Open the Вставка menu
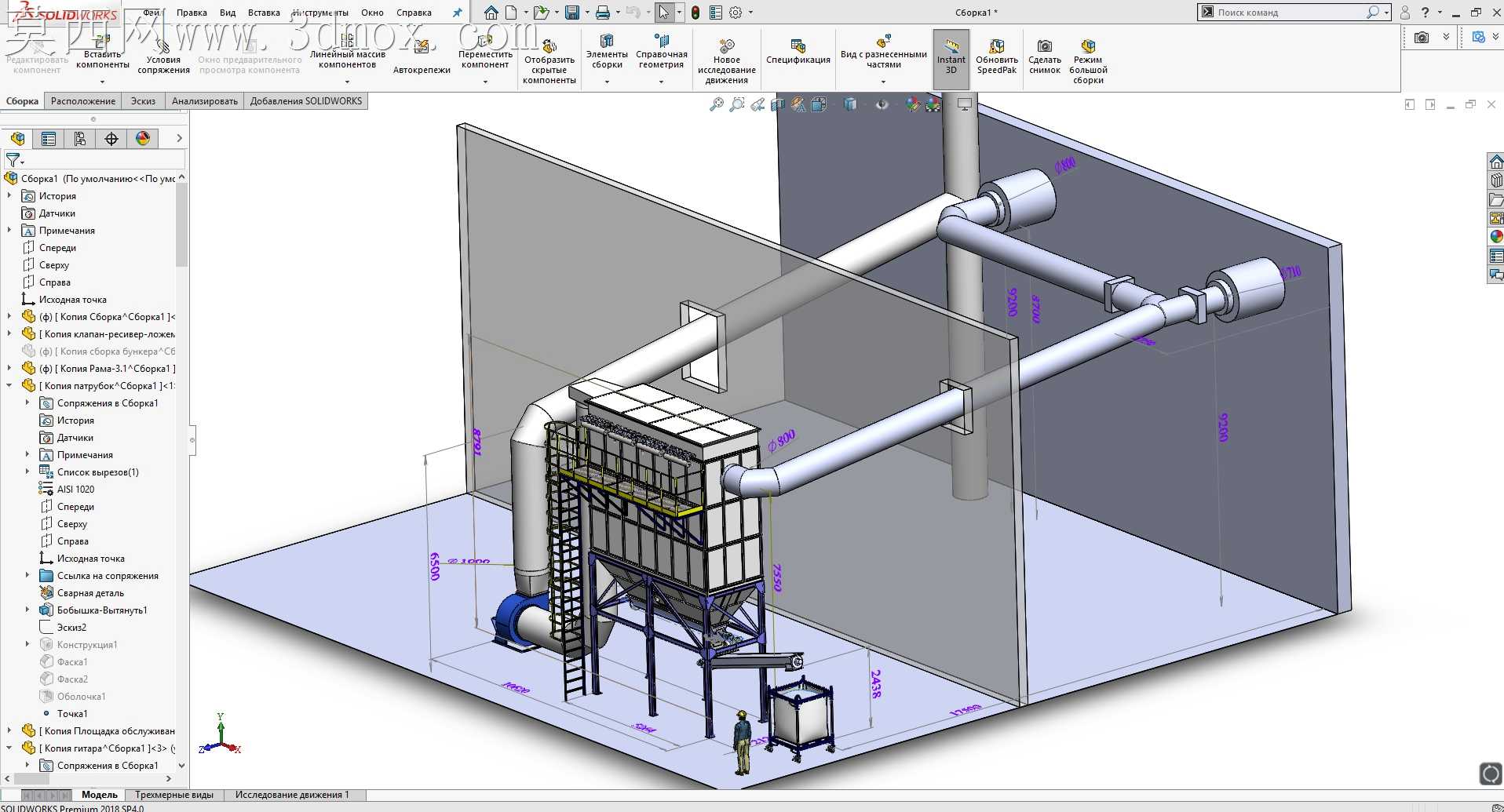 [x=264, y=13]
